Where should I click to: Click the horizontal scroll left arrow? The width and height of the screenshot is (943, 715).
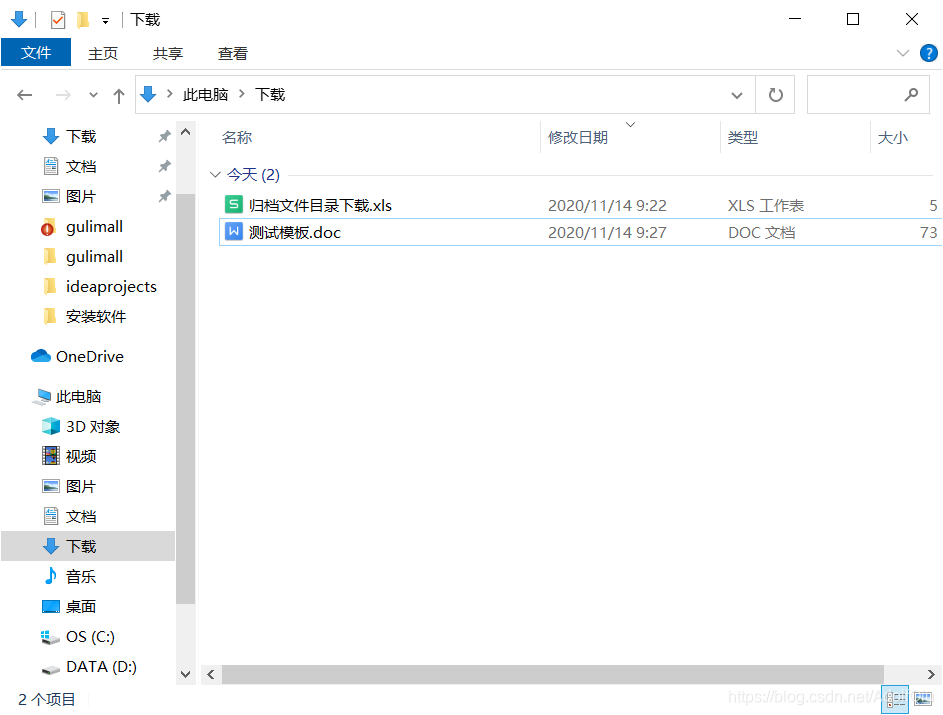coord(210,675)
